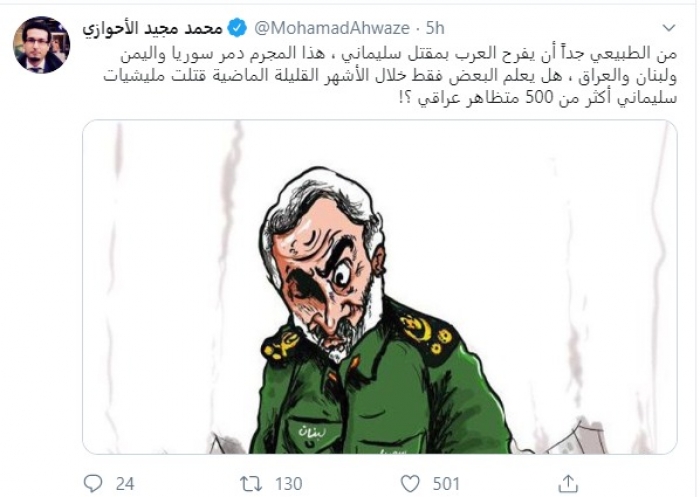Click the first line of tweet text

[399, 54]
